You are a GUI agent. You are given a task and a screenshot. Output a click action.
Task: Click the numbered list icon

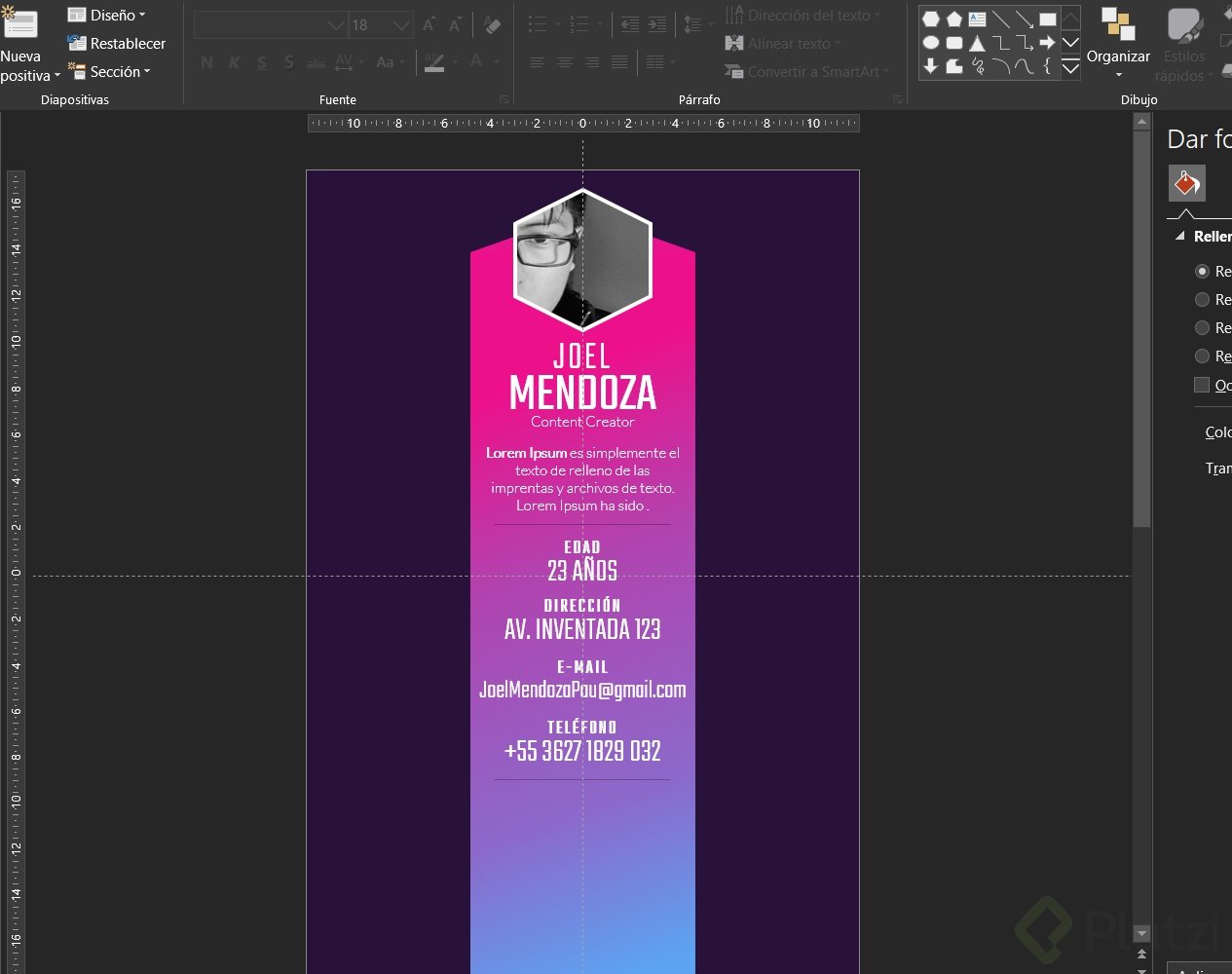tap(579, 24)
